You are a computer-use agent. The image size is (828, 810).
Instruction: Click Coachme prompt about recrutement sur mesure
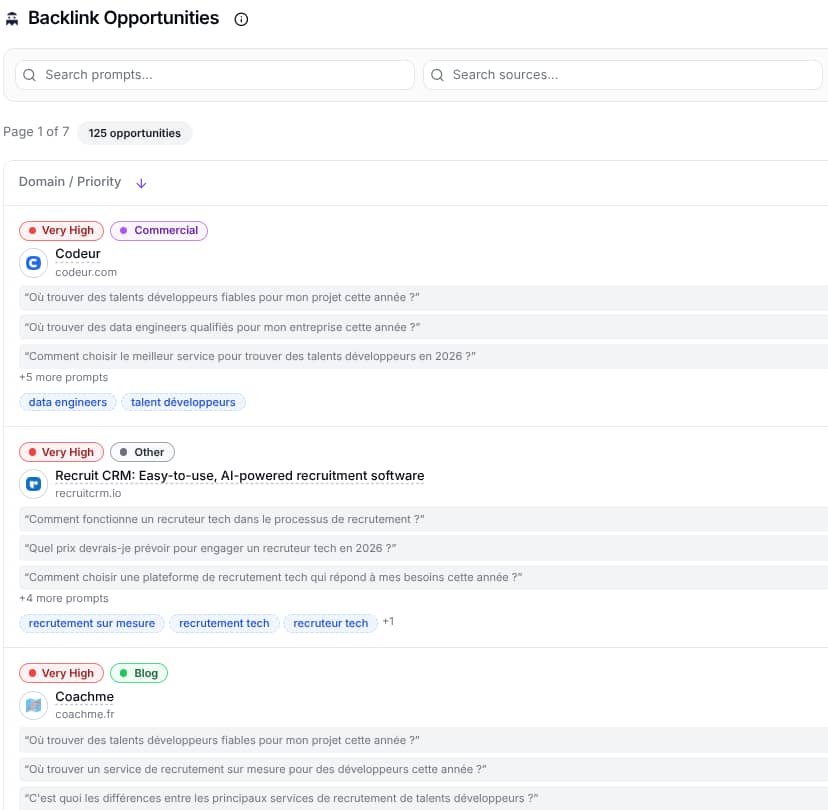(x=424, y=770)
